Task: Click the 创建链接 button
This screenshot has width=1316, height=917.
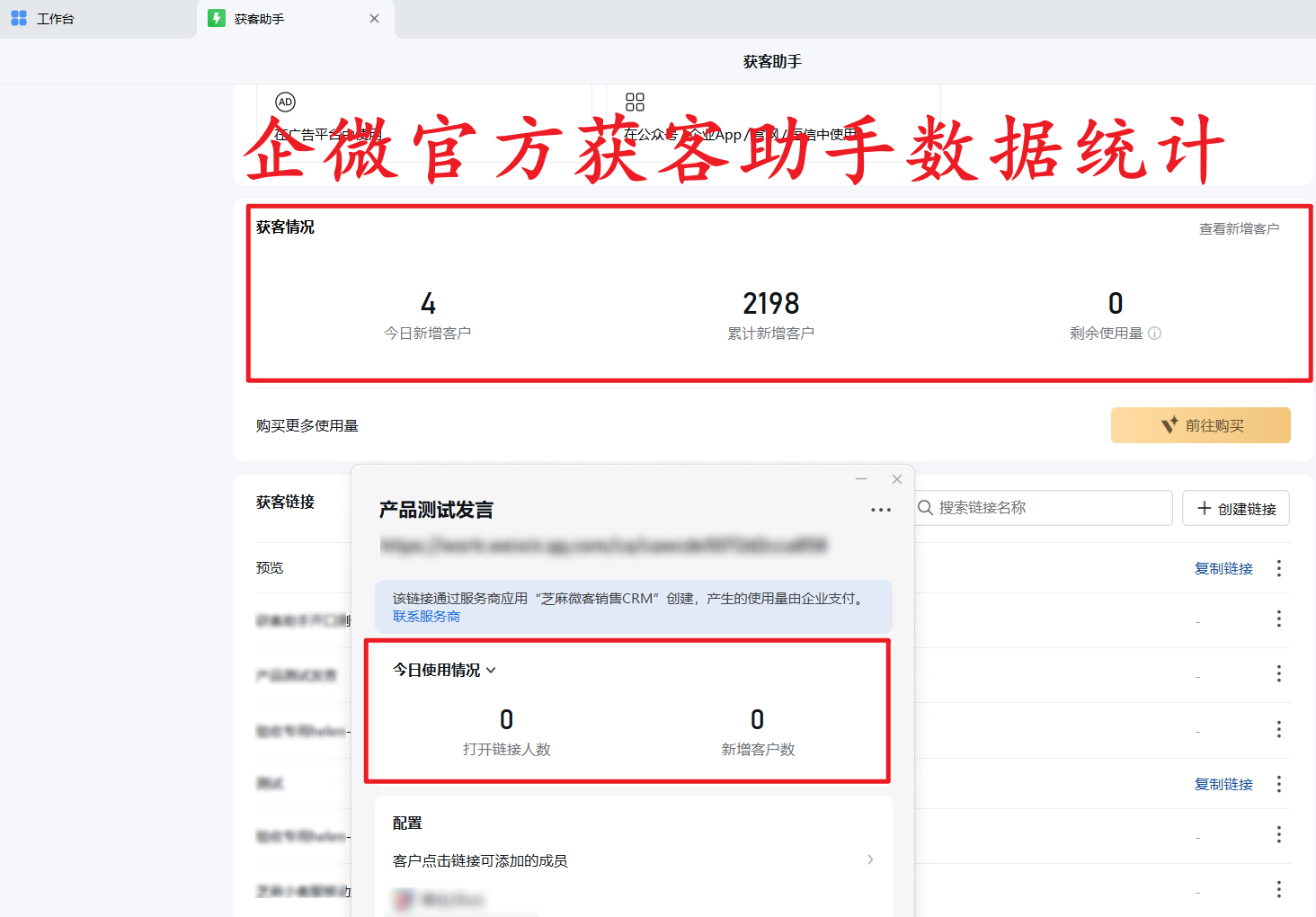Action: [1236, 508]
